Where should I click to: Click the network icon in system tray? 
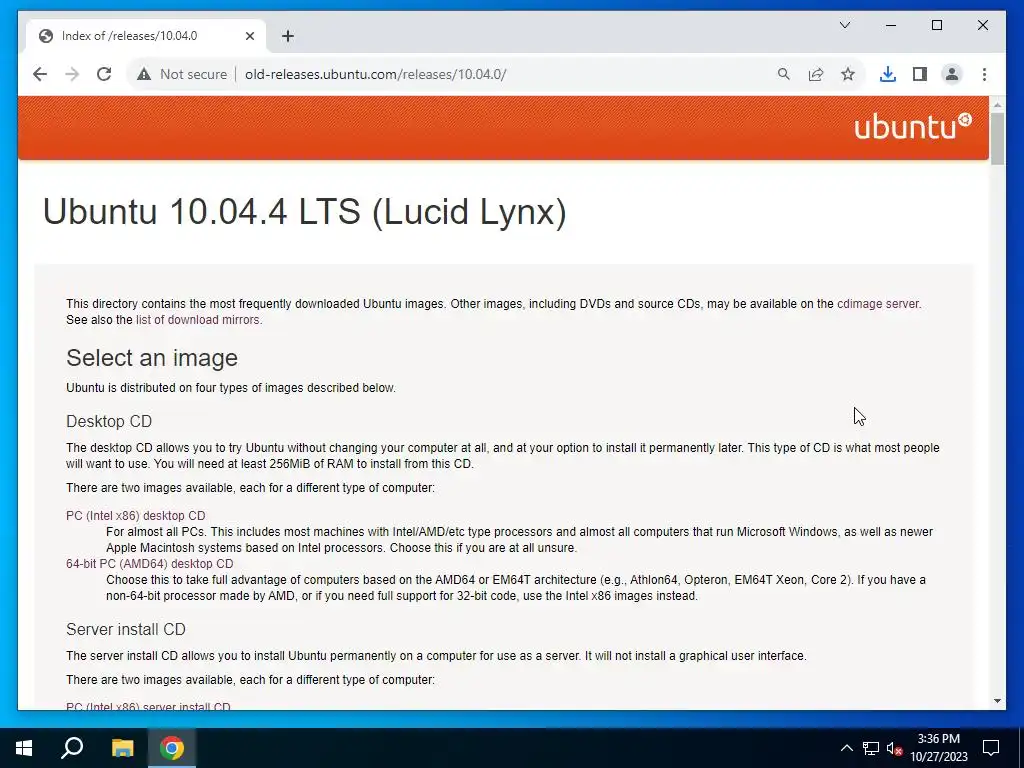click(871, 748)
